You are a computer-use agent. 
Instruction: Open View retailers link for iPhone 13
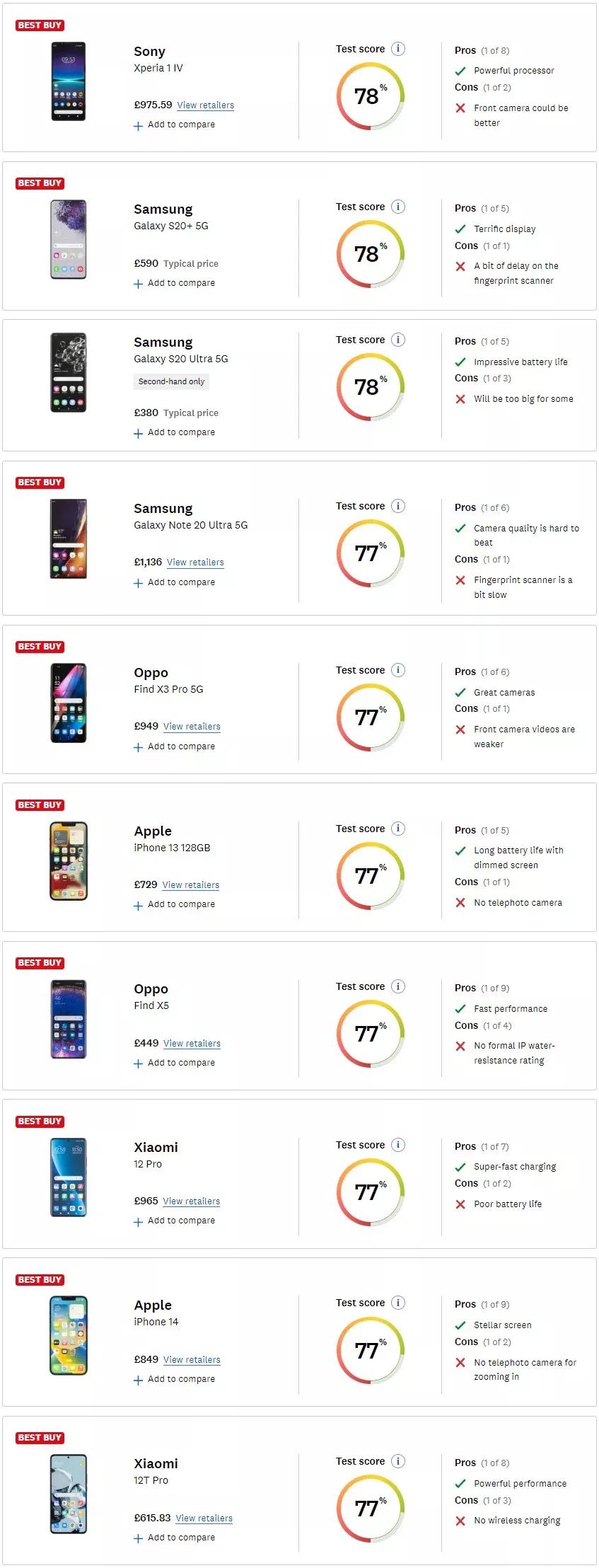pos(191,885)
